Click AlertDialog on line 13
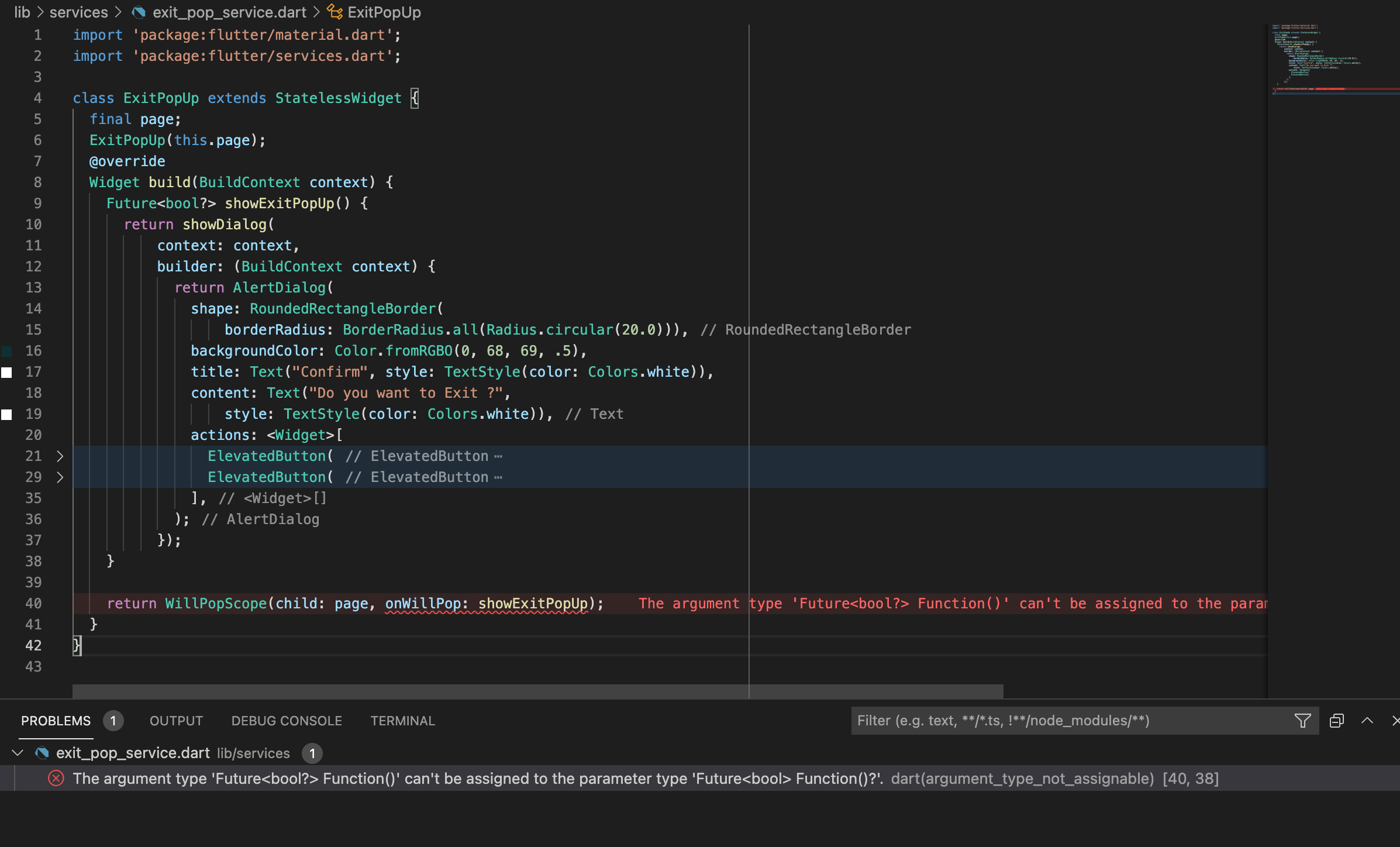Viewport: 1400px width, 847px height. 279,288
